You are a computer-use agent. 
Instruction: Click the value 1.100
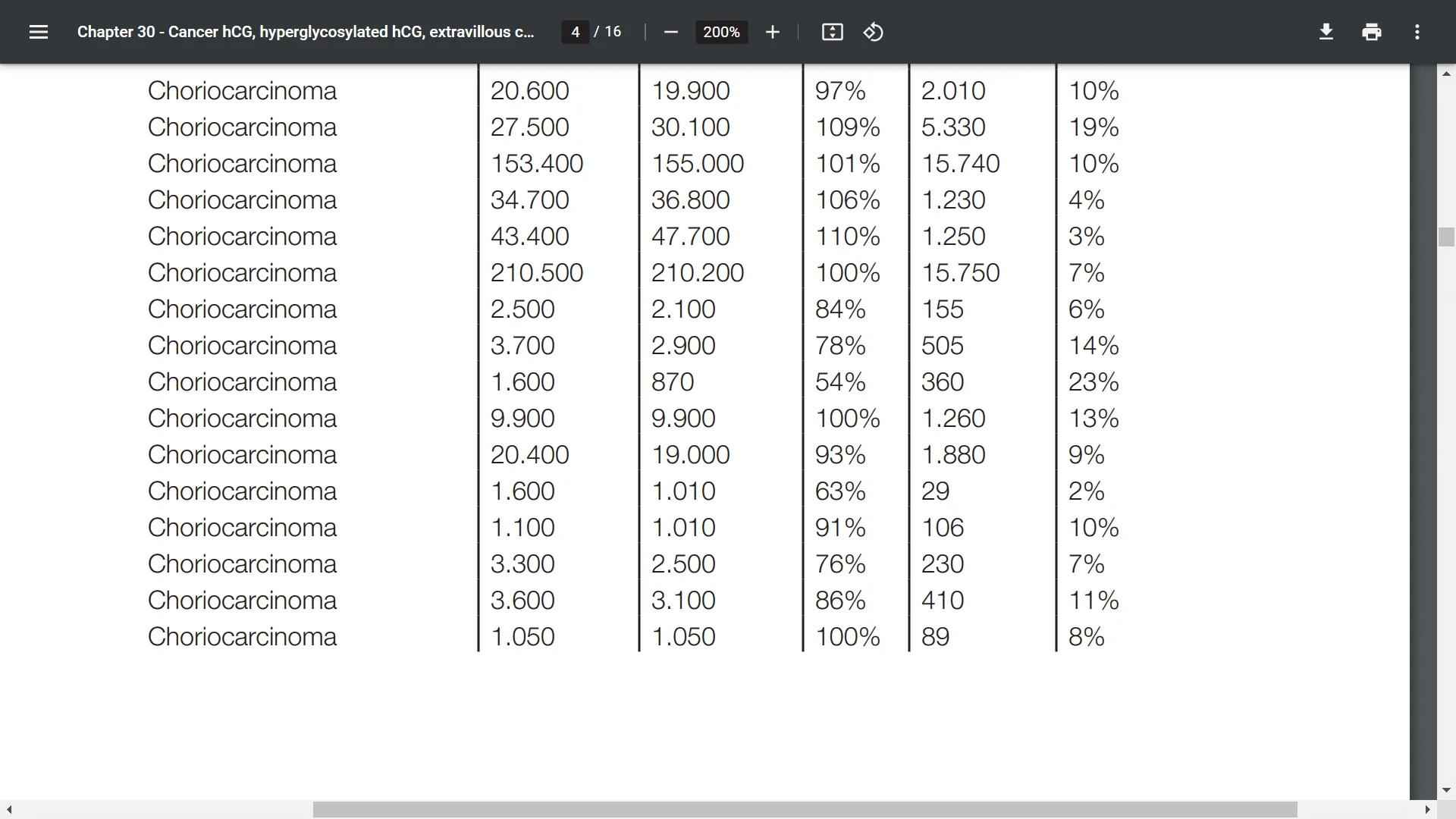tap(522, 527)
